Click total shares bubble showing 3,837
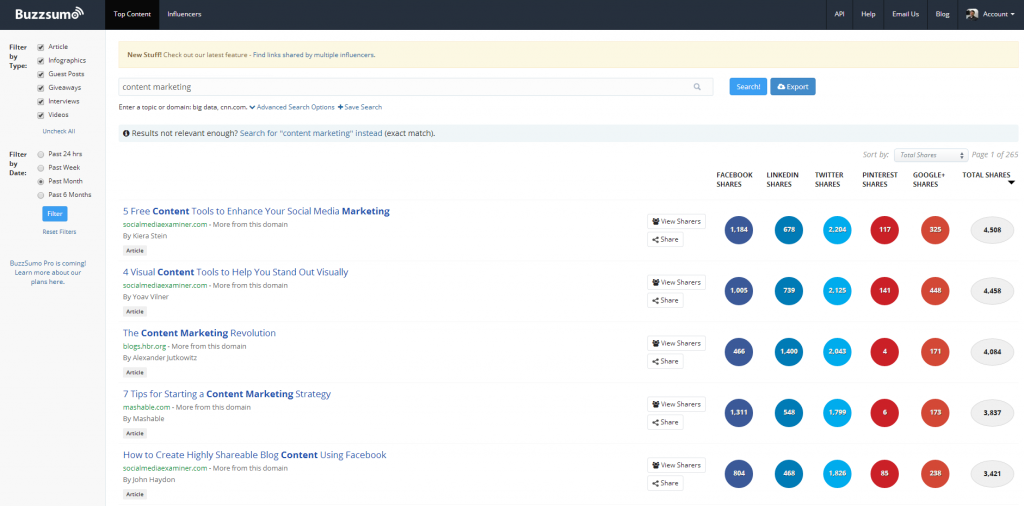Viewport: 1024px width, 506px height. pos(992,413)
